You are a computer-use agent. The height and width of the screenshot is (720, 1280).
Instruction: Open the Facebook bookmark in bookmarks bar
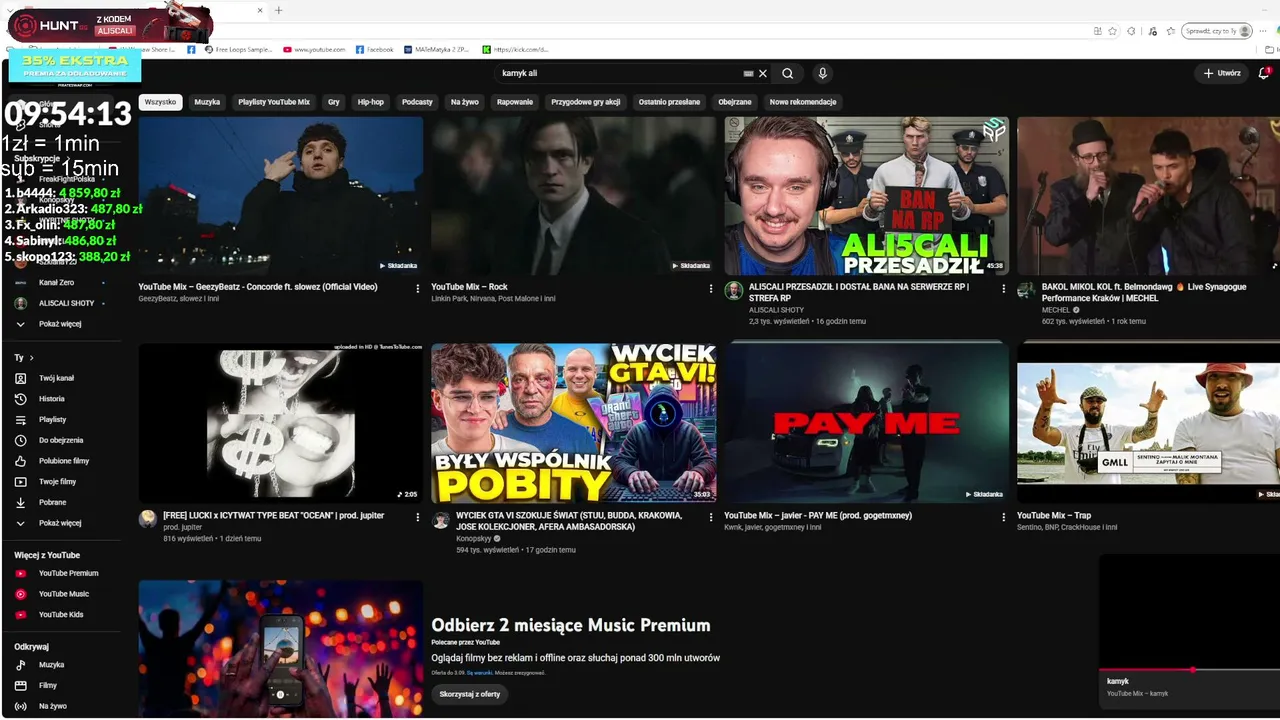coord(374,49)
